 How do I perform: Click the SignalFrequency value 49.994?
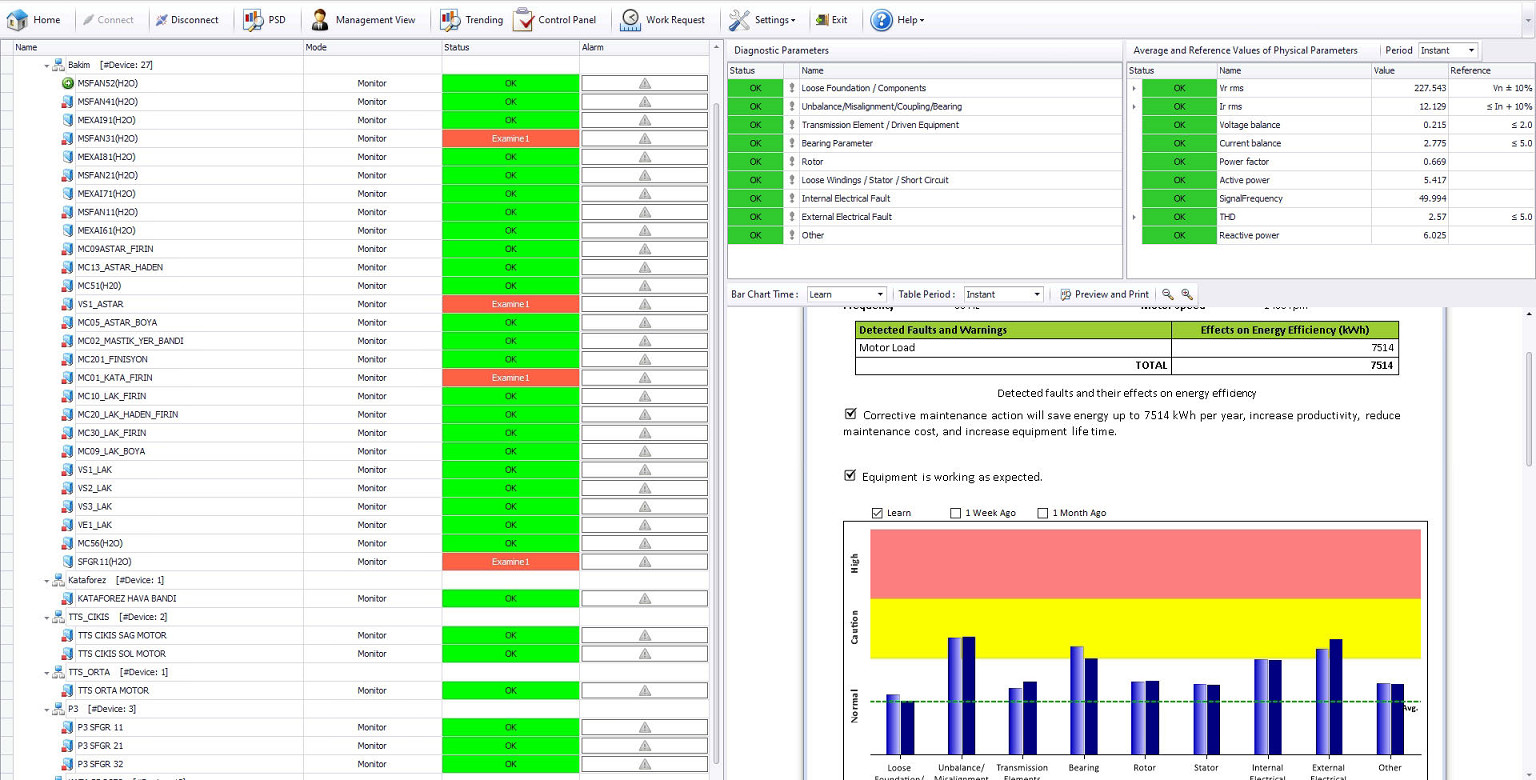tap(1431, 198)
